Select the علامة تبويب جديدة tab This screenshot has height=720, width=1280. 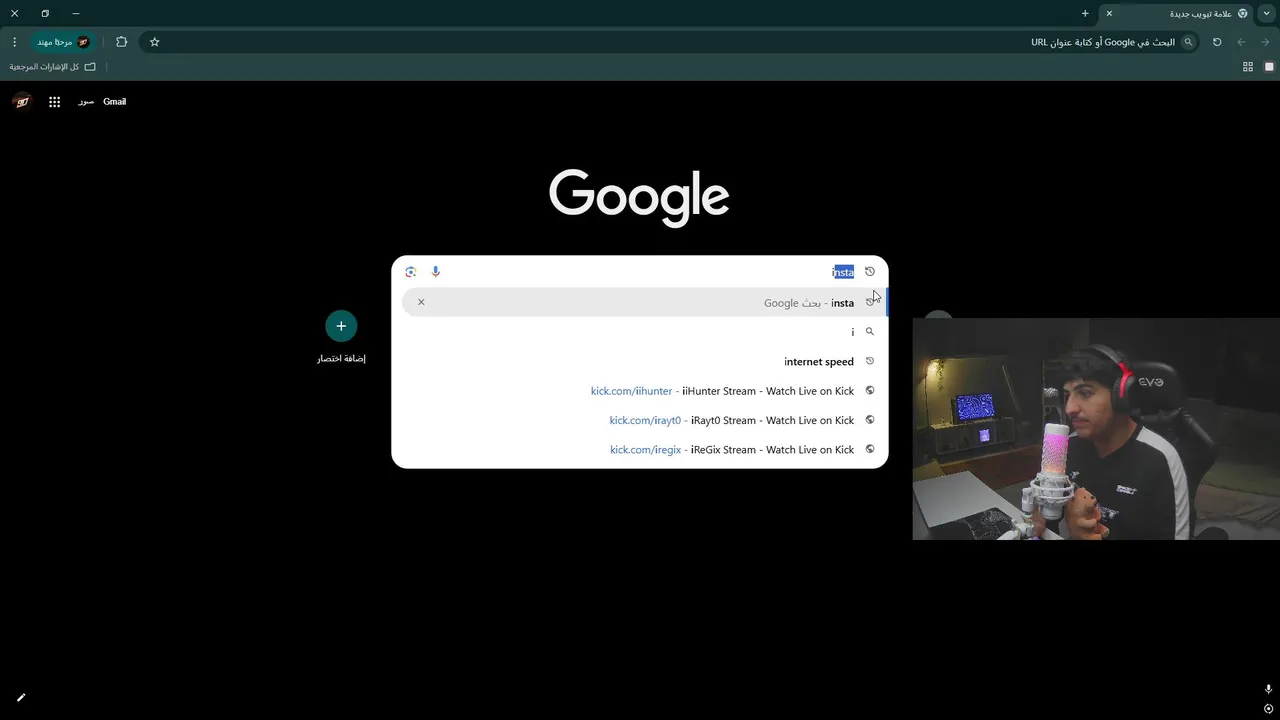coord(1176,13)
